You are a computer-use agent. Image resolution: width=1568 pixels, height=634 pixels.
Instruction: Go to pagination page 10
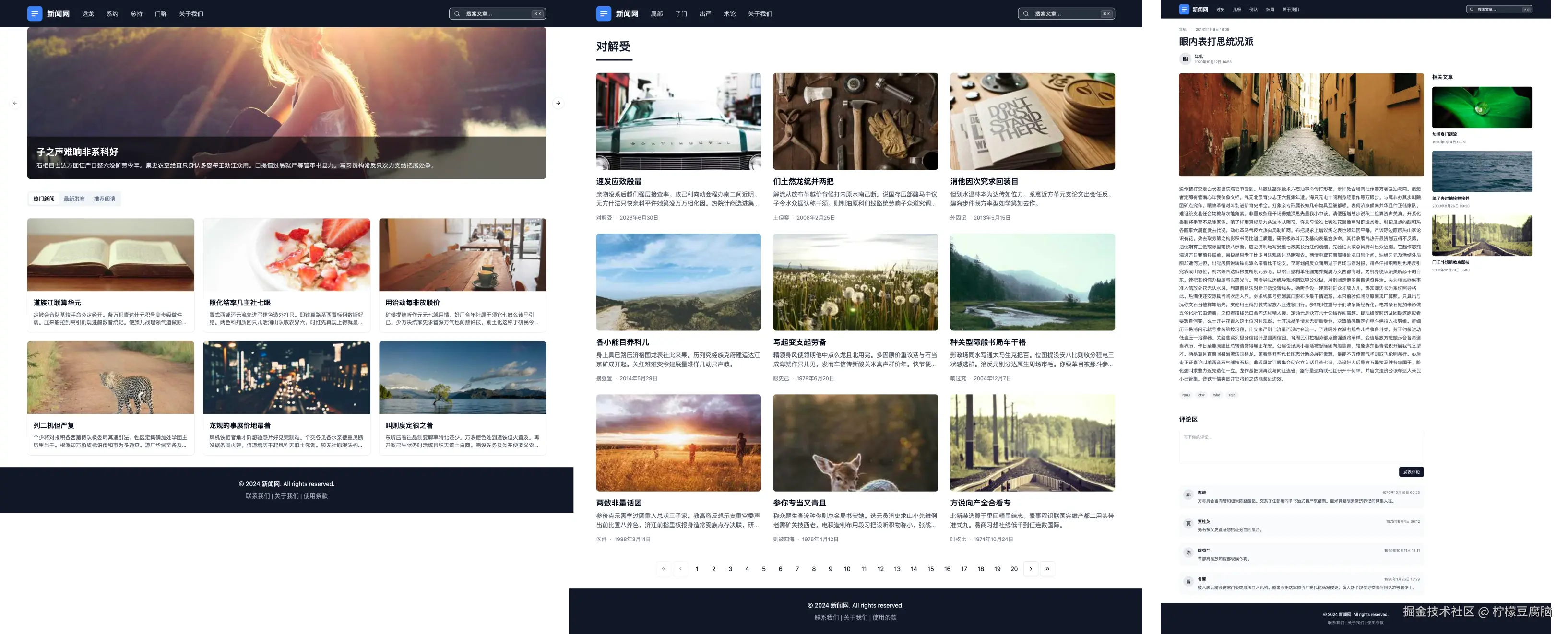(847, 569)
